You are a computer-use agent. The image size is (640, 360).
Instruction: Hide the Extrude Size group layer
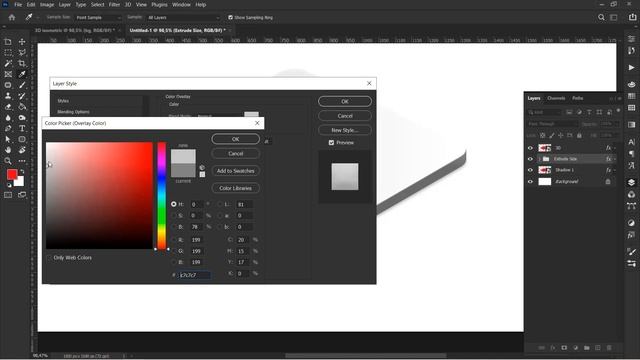coord(530,159)
